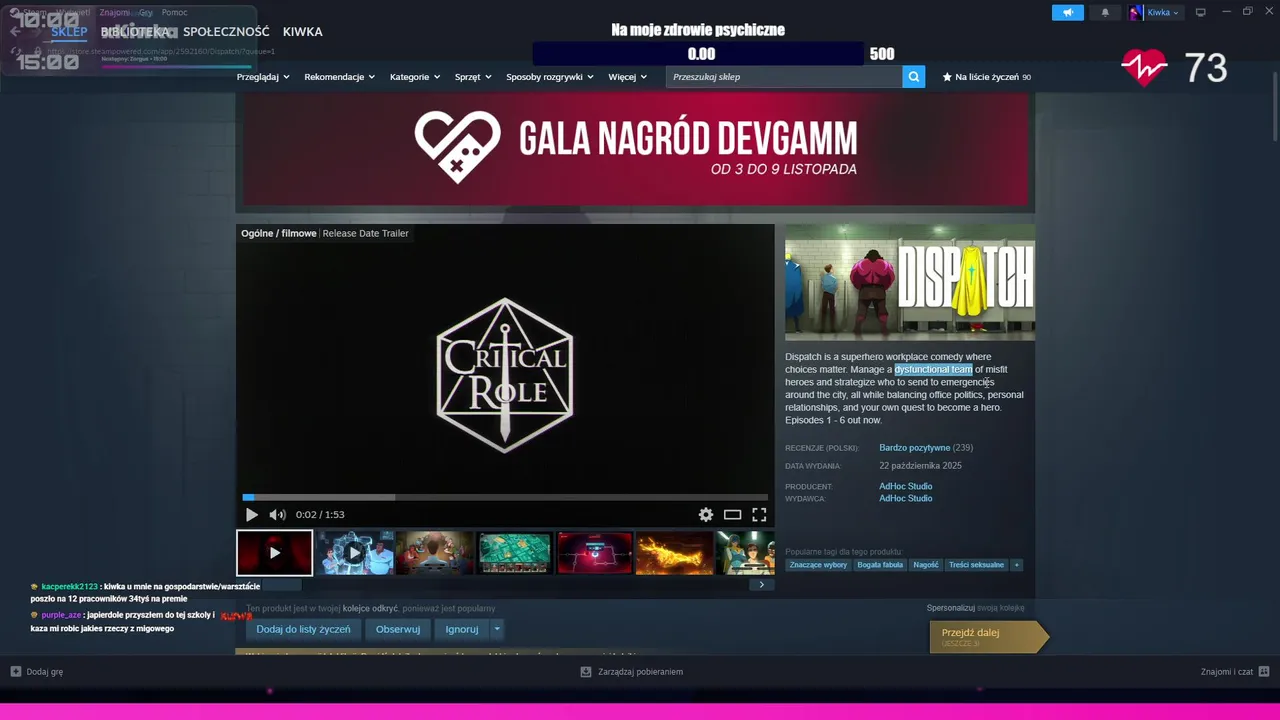Viewport: 1280px width, 720px height.
Task: Click the Add a game plus icon
Action: [x=16, y=672]
